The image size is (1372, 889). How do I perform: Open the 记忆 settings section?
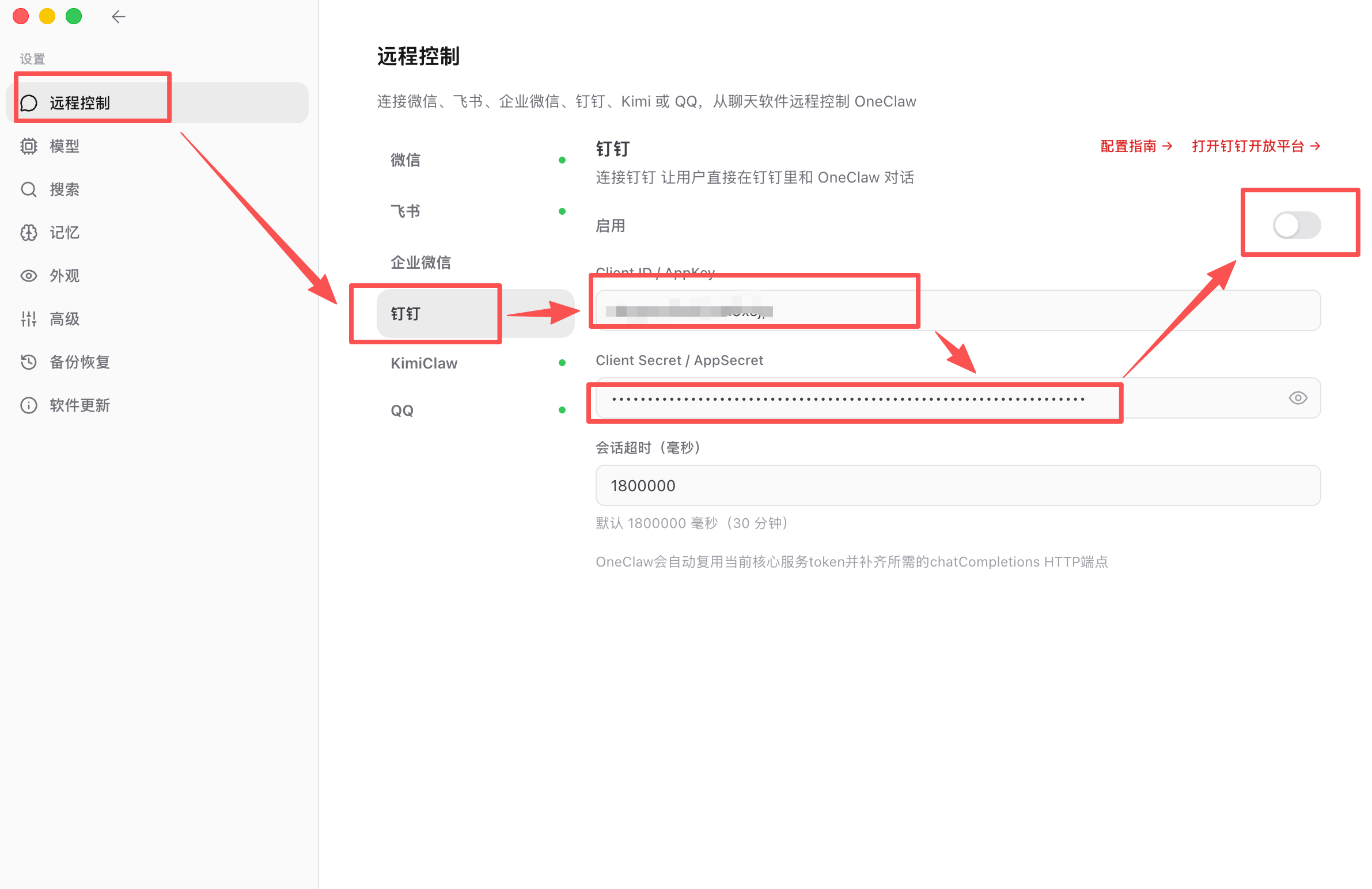[63, 233]
